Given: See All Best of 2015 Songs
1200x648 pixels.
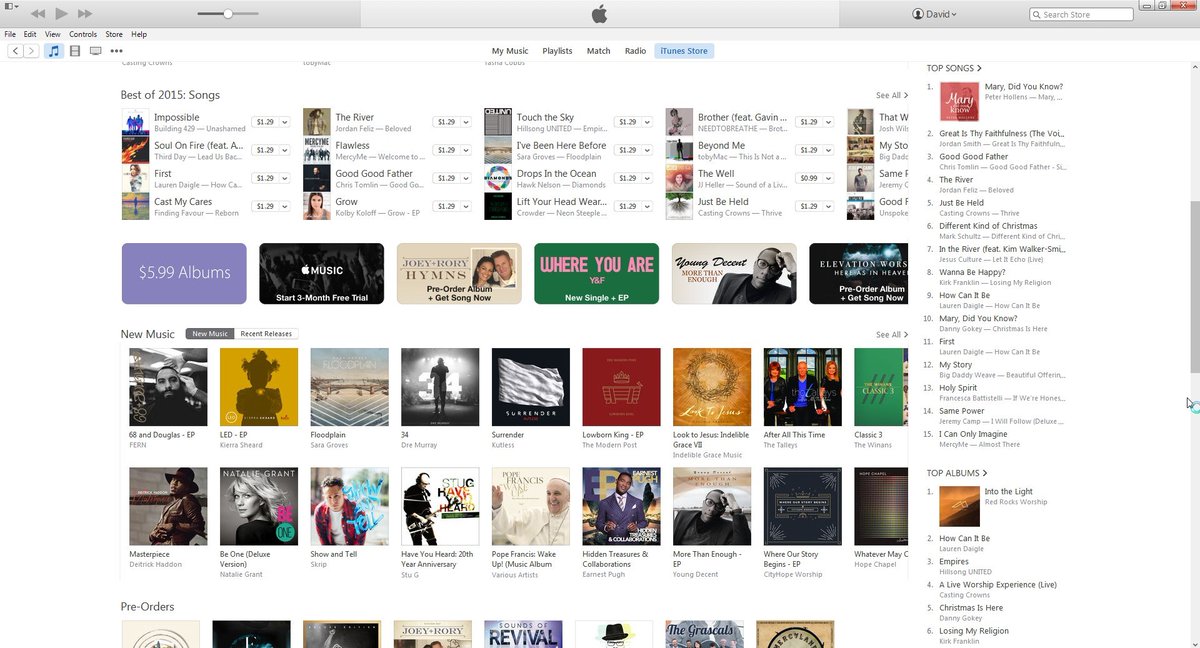Looking at the screenshot, I should (x=892, y=95).
